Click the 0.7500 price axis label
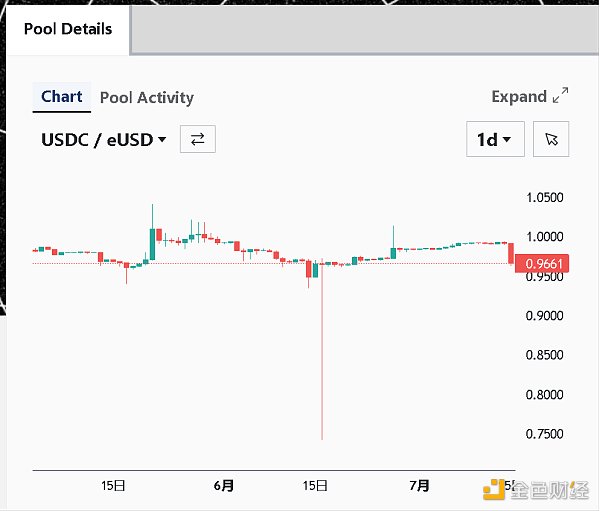The width and height of the screenshot is (600, 511). point(544,434)
